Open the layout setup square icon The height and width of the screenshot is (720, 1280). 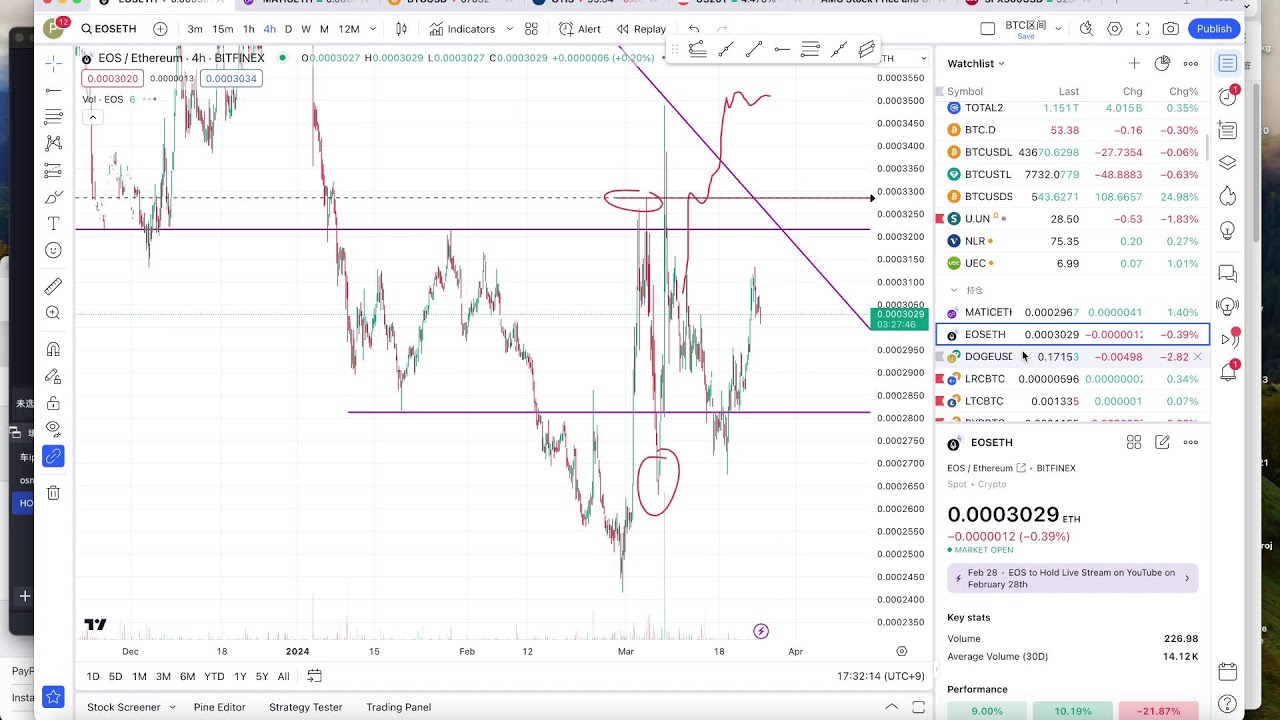988,29
